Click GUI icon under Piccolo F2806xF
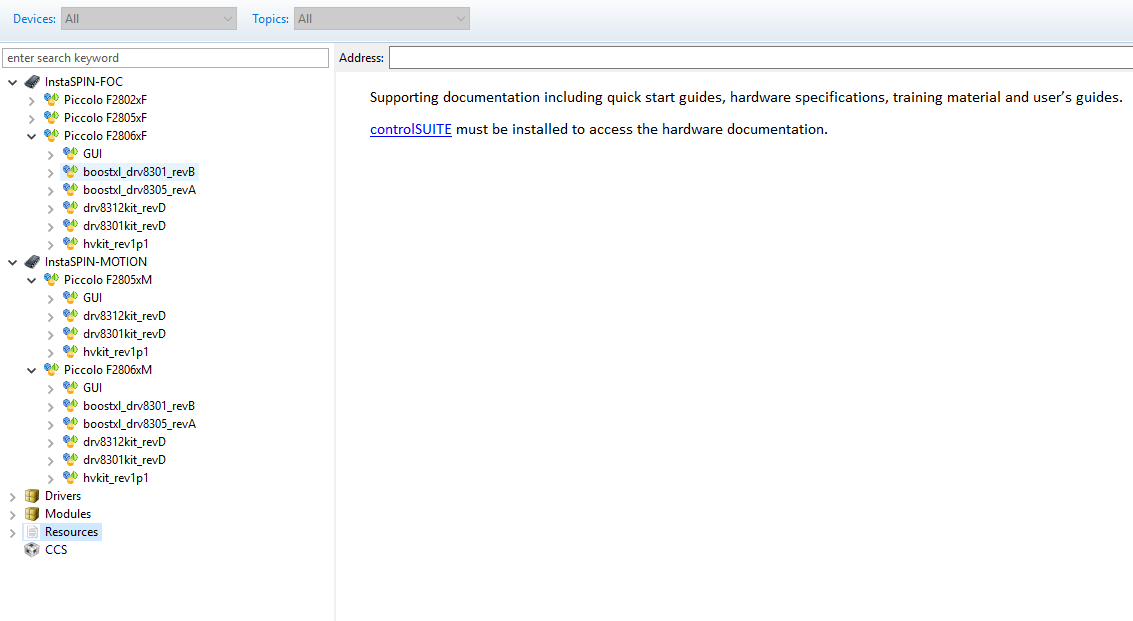 click(70, 153)
